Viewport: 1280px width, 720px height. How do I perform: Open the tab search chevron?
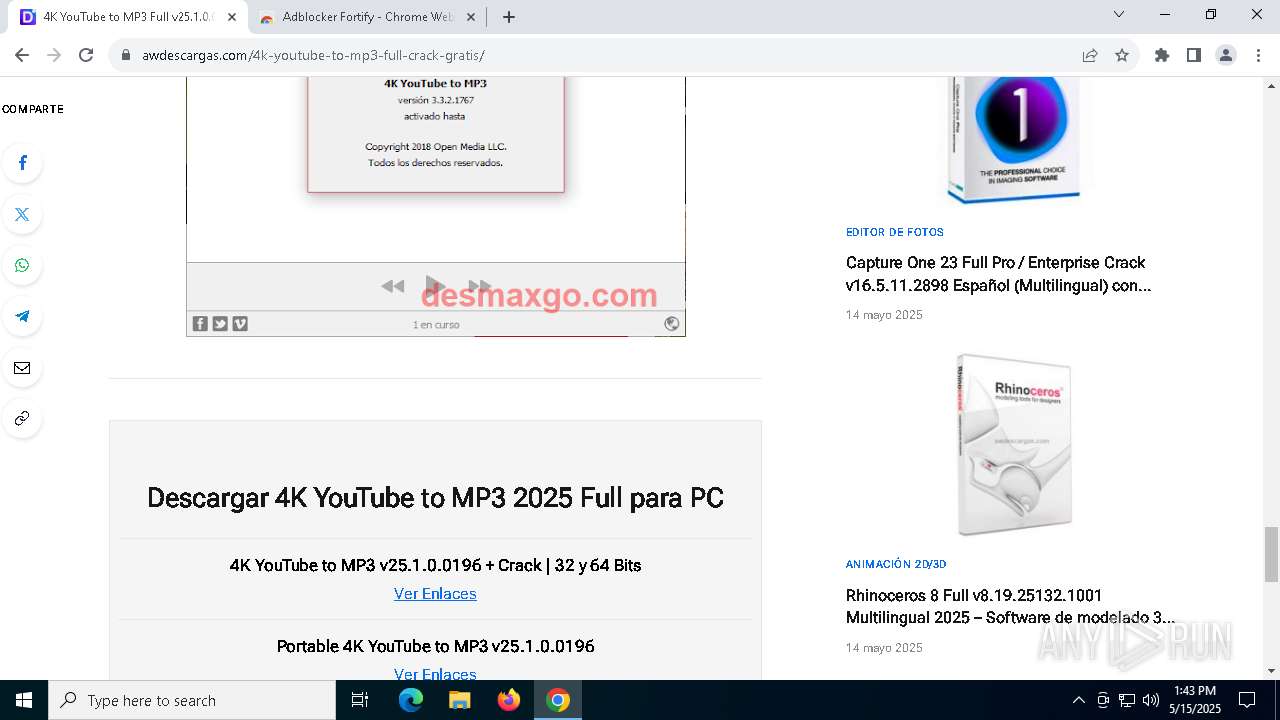(x=1119, y=14)
